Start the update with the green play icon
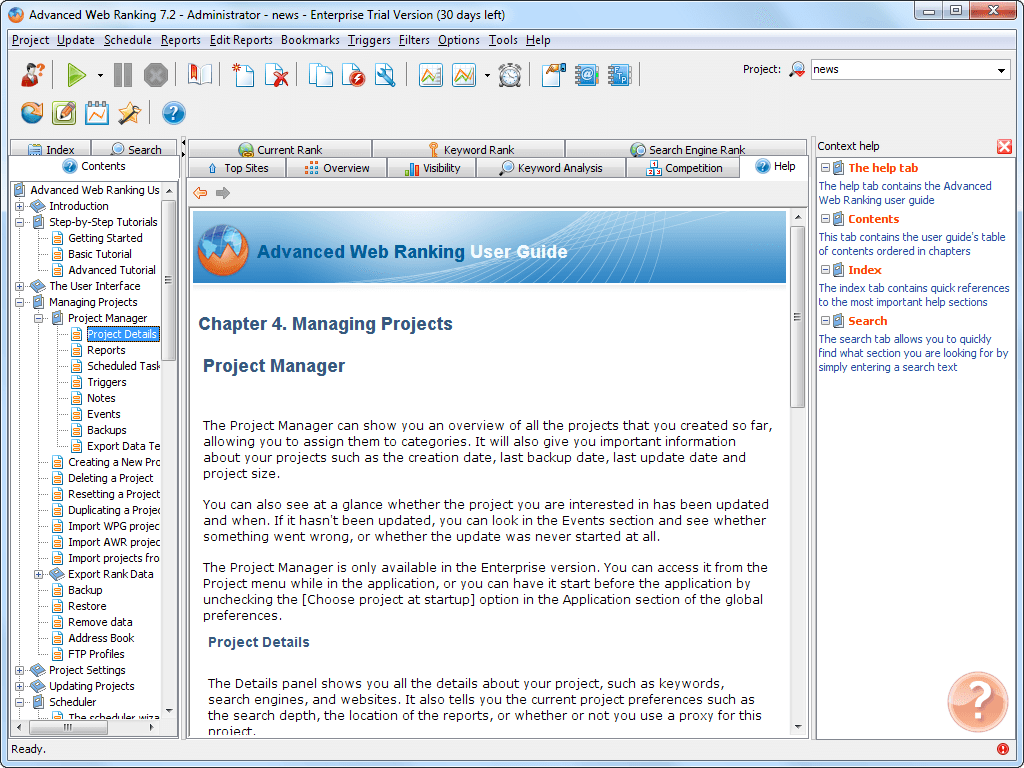This screenshot has height=768, width=1024. click(x=76, y=75)
